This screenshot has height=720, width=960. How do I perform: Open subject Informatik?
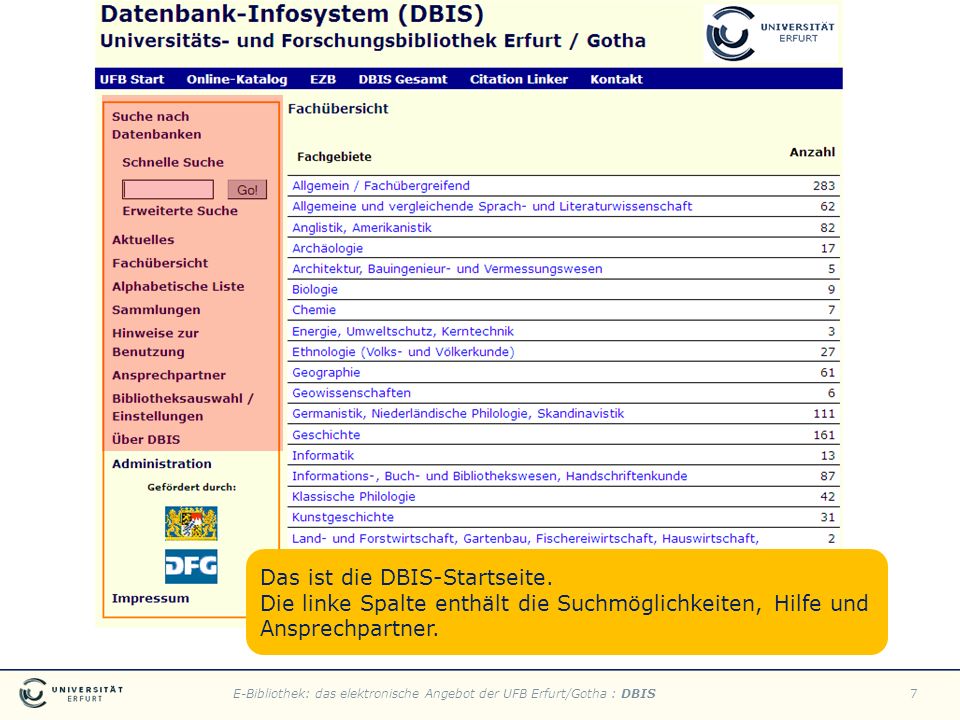click(323, 456)
